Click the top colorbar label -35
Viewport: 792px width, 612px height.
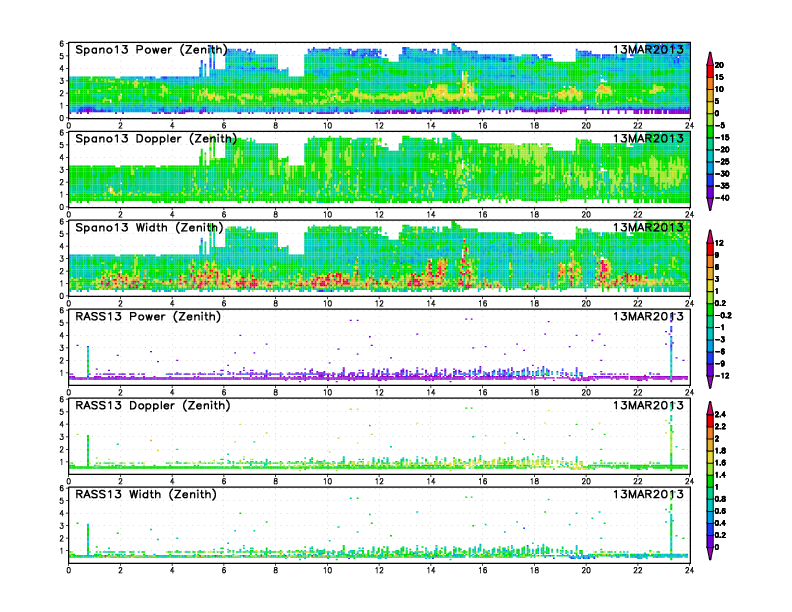pos(722,186)
